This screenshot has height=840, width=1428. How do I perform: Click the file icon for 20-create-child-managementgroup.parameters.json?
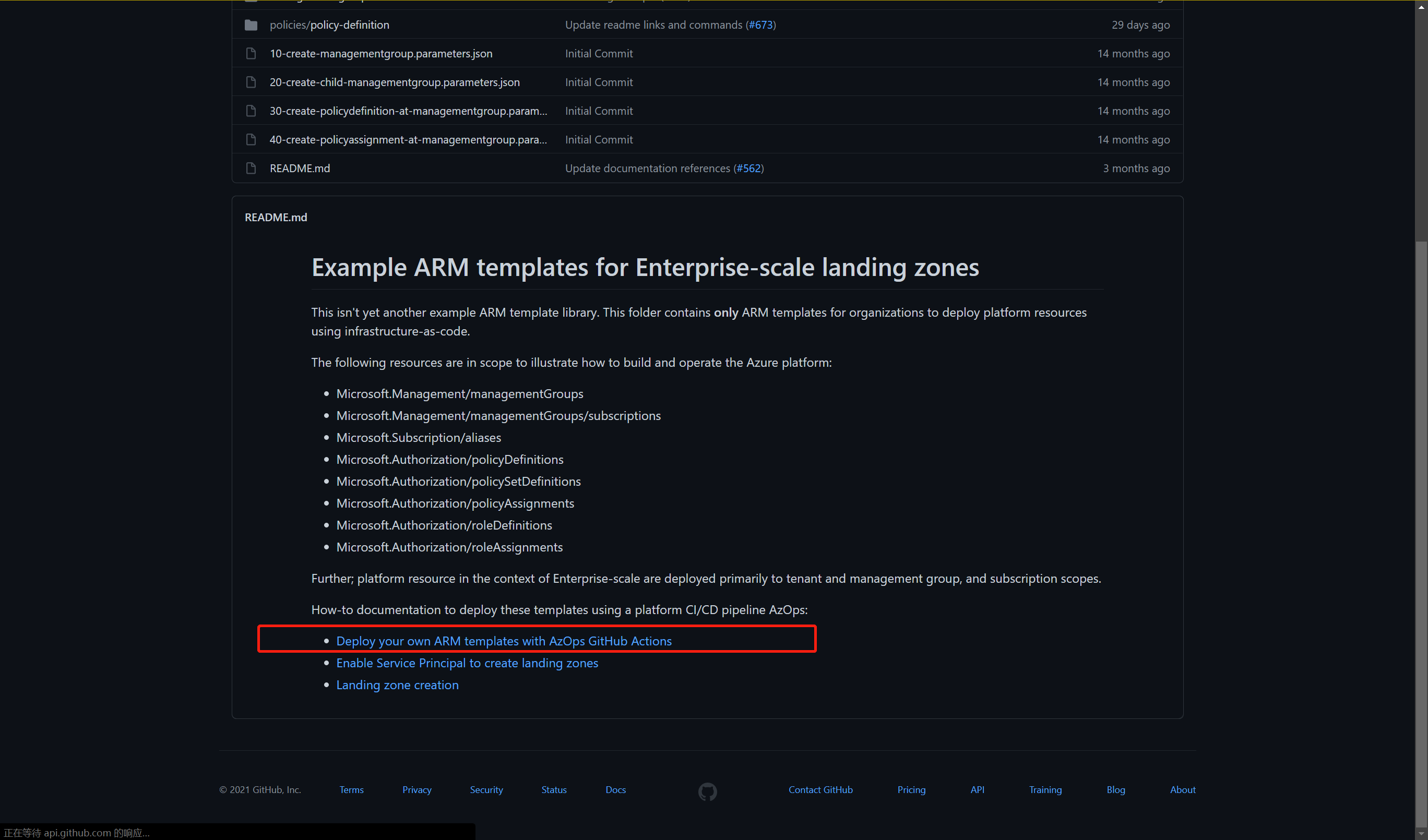251,82
